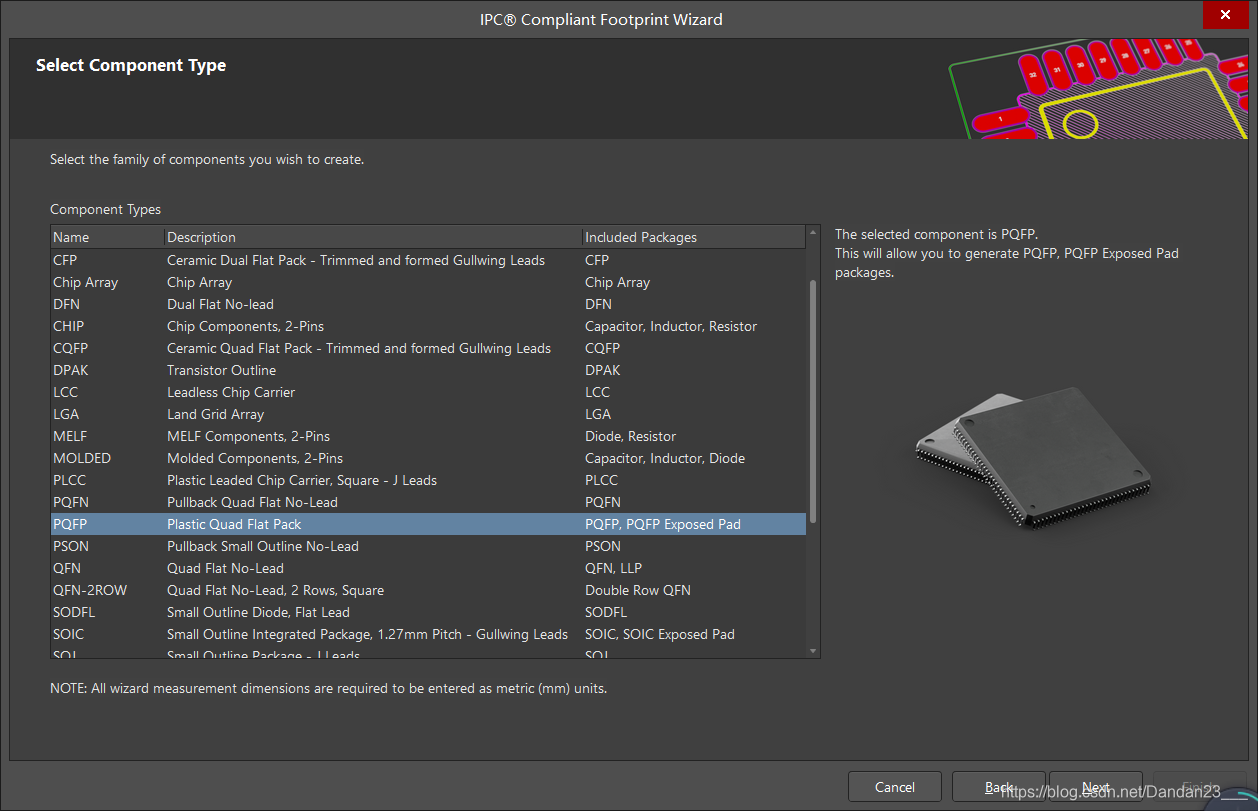Choose the SOIC component row
The height and width of the screenshot is (811, 1258).
coord(428,634)
